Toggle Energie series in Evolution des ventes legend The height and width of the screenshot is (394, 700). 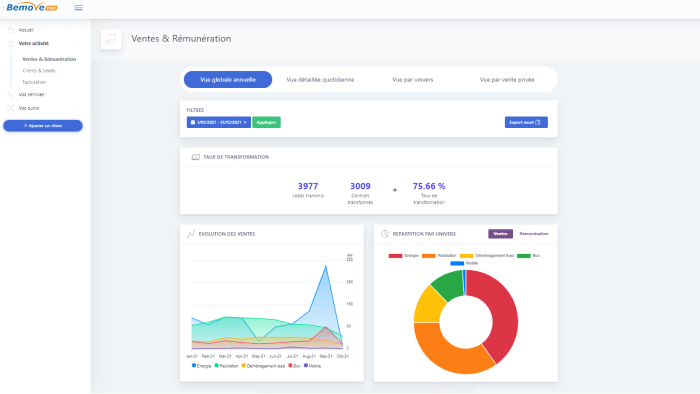201,366
